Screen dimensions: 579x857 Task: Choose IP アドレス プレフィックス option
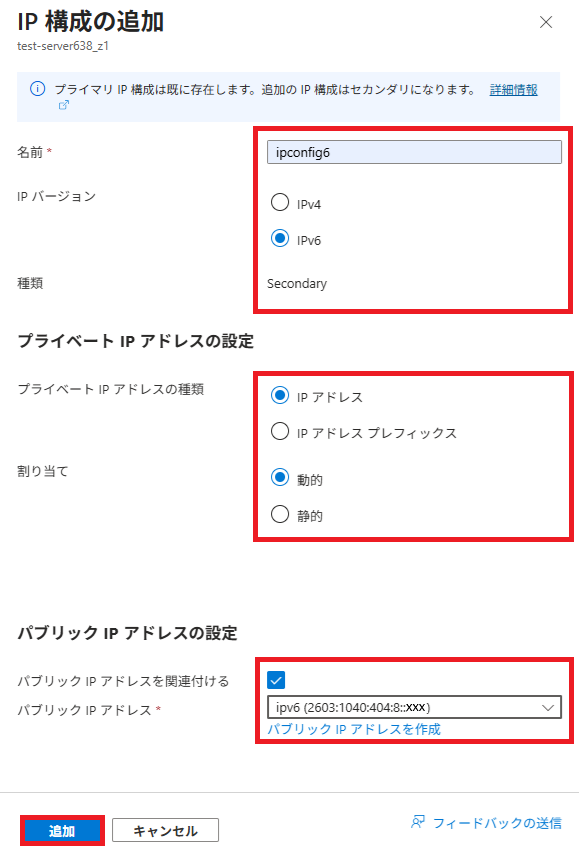(280, 431)
